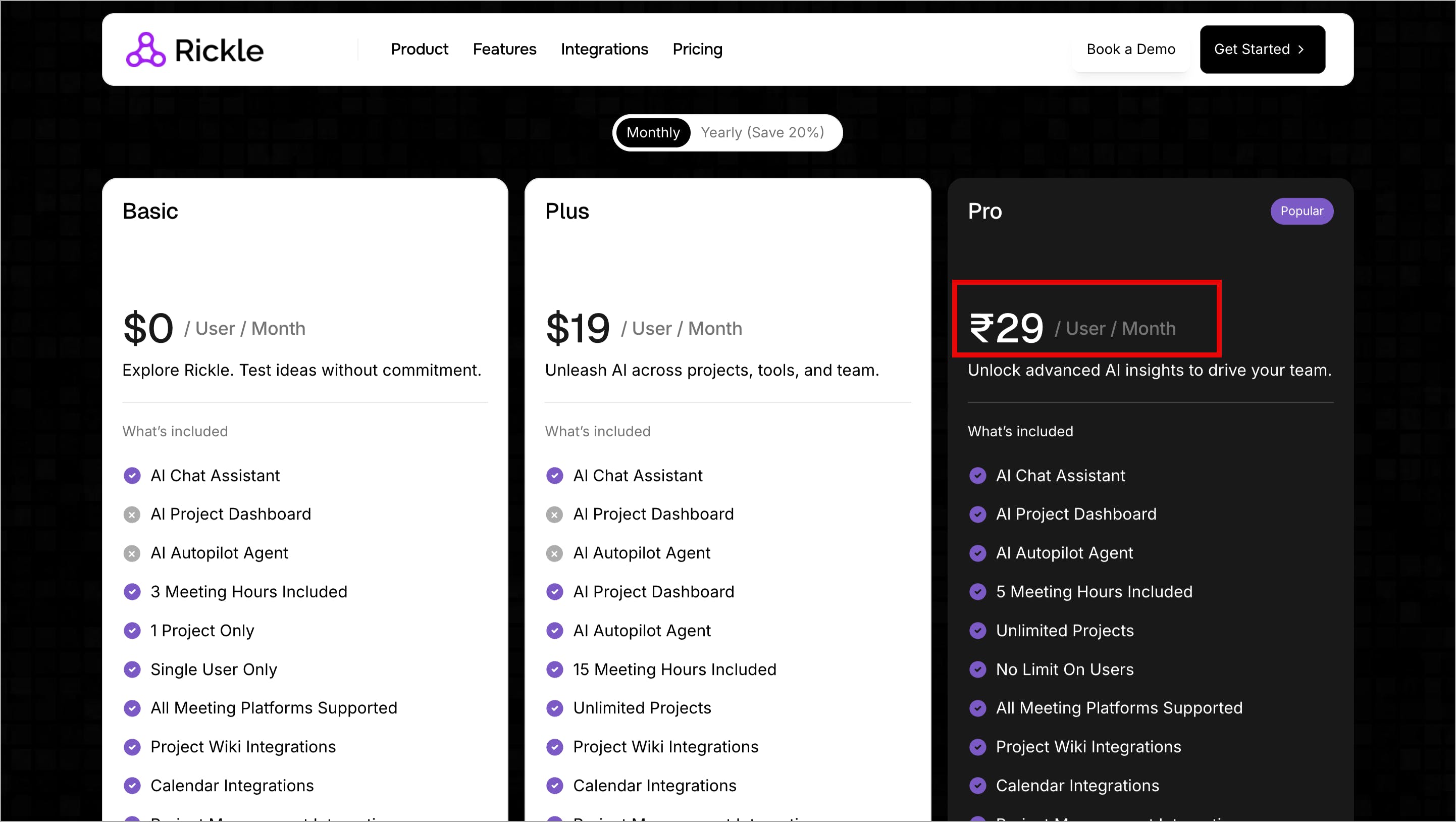The width and height of the screenshot is (1456, 822).
Task: Click the Book a Demo button
Action: click(x=1130, y=49)
